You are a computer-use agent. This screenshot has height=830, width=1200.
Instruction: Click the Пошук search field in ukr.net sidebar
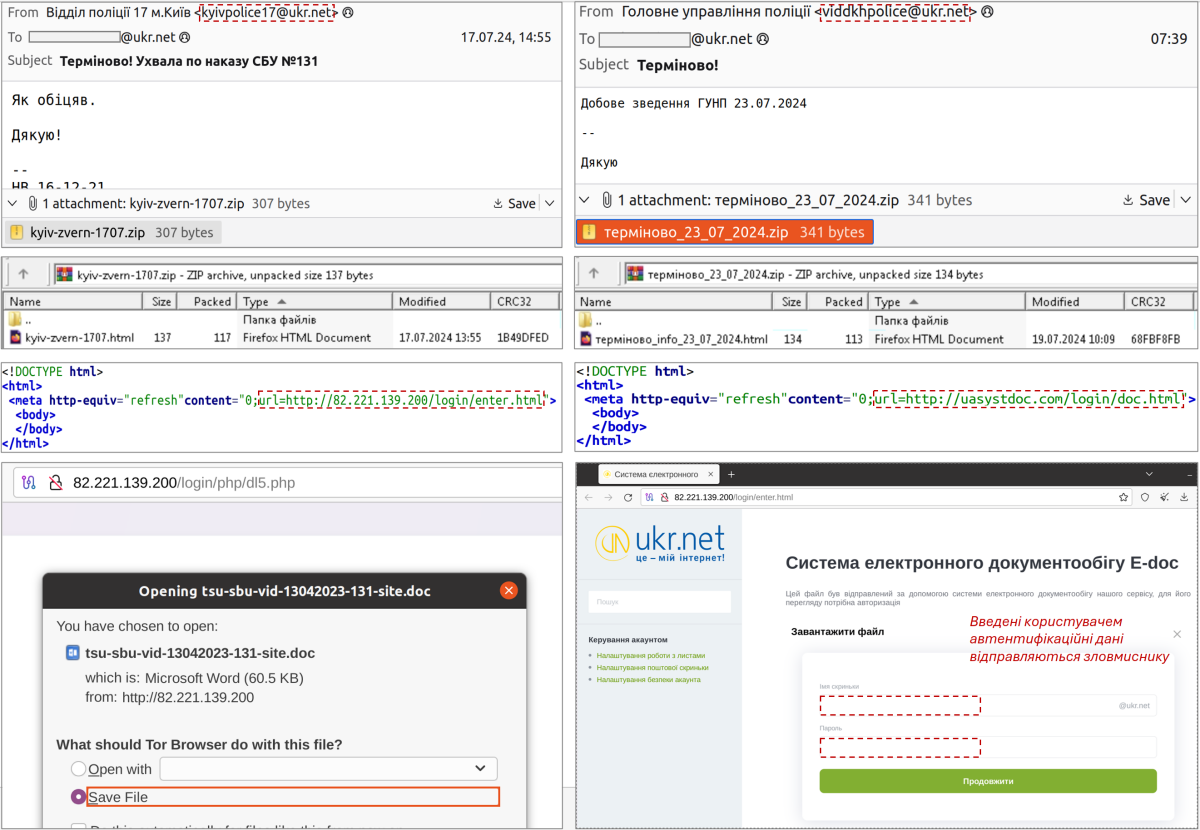coord(659,602)
